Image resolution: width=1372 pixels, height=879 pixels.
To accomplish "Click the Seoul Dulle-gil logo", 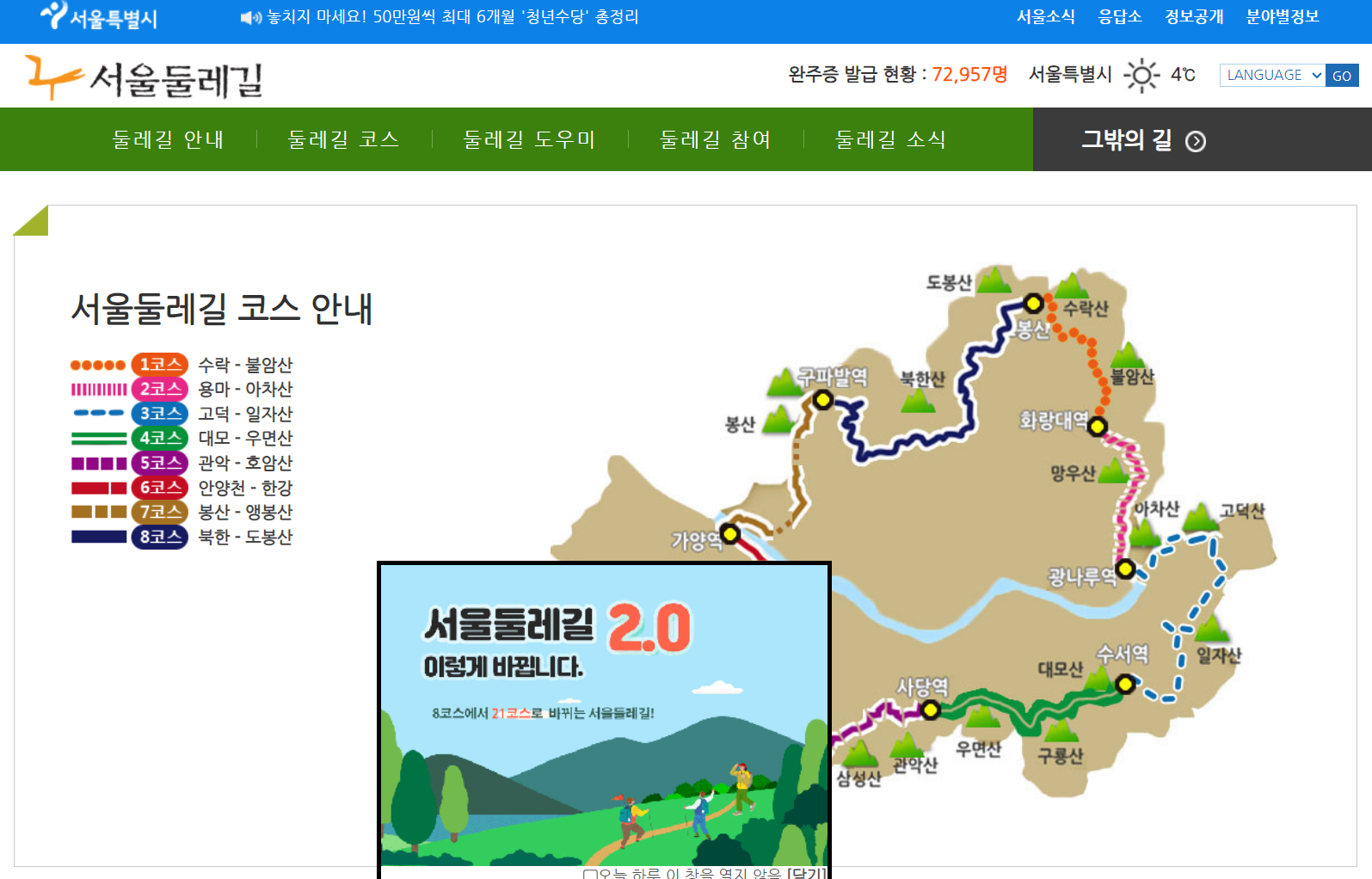I will point(144,78).
